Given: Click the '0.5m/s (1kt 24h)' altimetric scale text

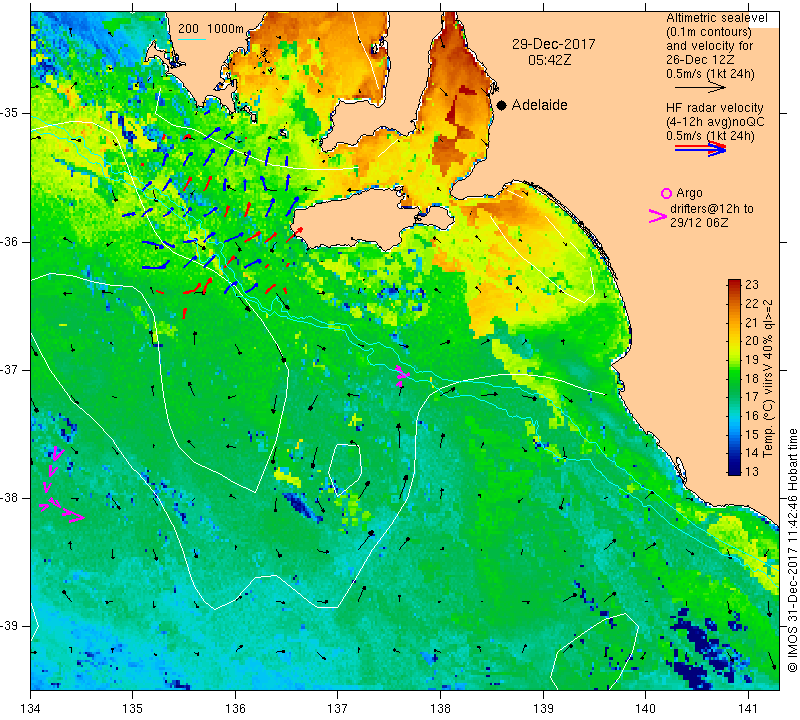Looking at the screenshot, I should pos(710,74).
